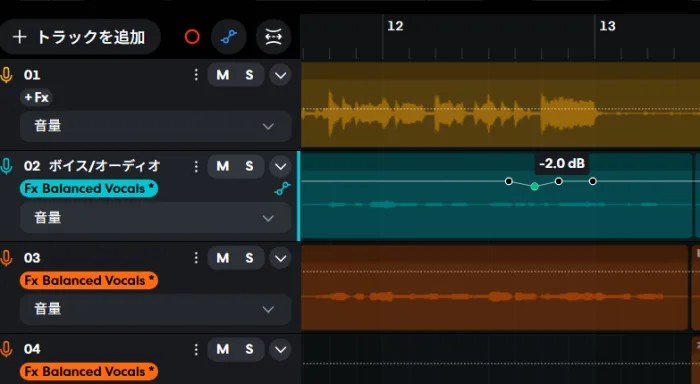Open Fx Balanced Vocals on track 02
The width and height of the screenshot is (700, 384).
point(89,188)
